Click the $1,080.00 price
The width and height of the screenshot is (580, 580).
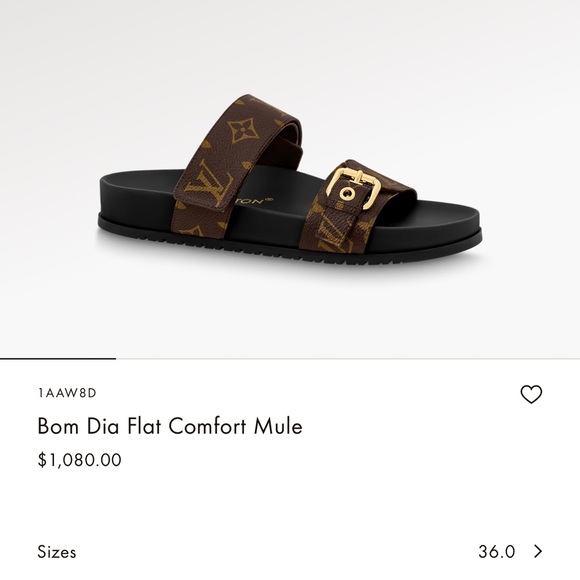pyautogui.click(x=80, y=460)
